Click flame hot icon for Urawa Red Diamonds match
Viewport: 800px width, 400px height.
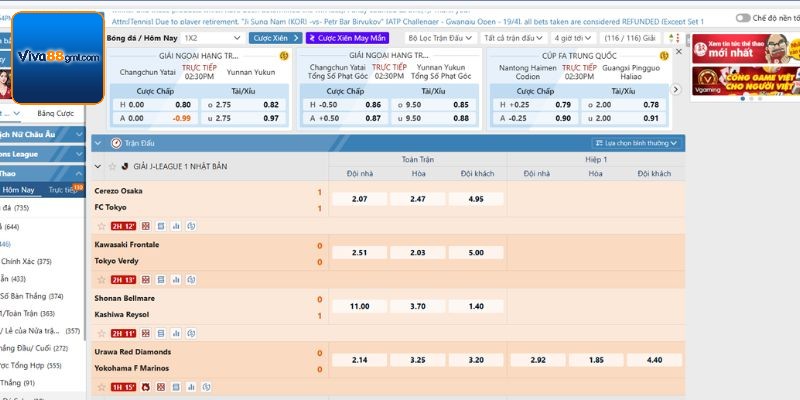[x=146, y=387]
